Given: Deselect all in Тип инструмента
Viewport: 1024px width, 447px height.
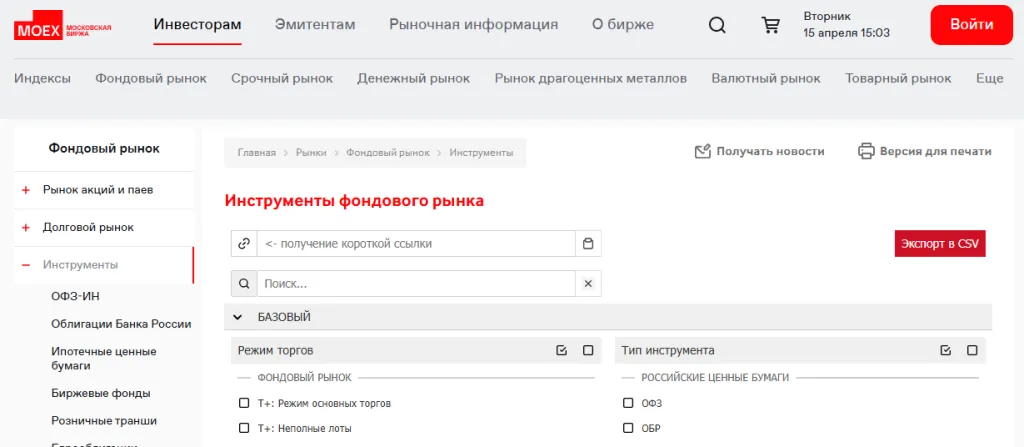Looking at the screenshot, I should click(972, 351).
